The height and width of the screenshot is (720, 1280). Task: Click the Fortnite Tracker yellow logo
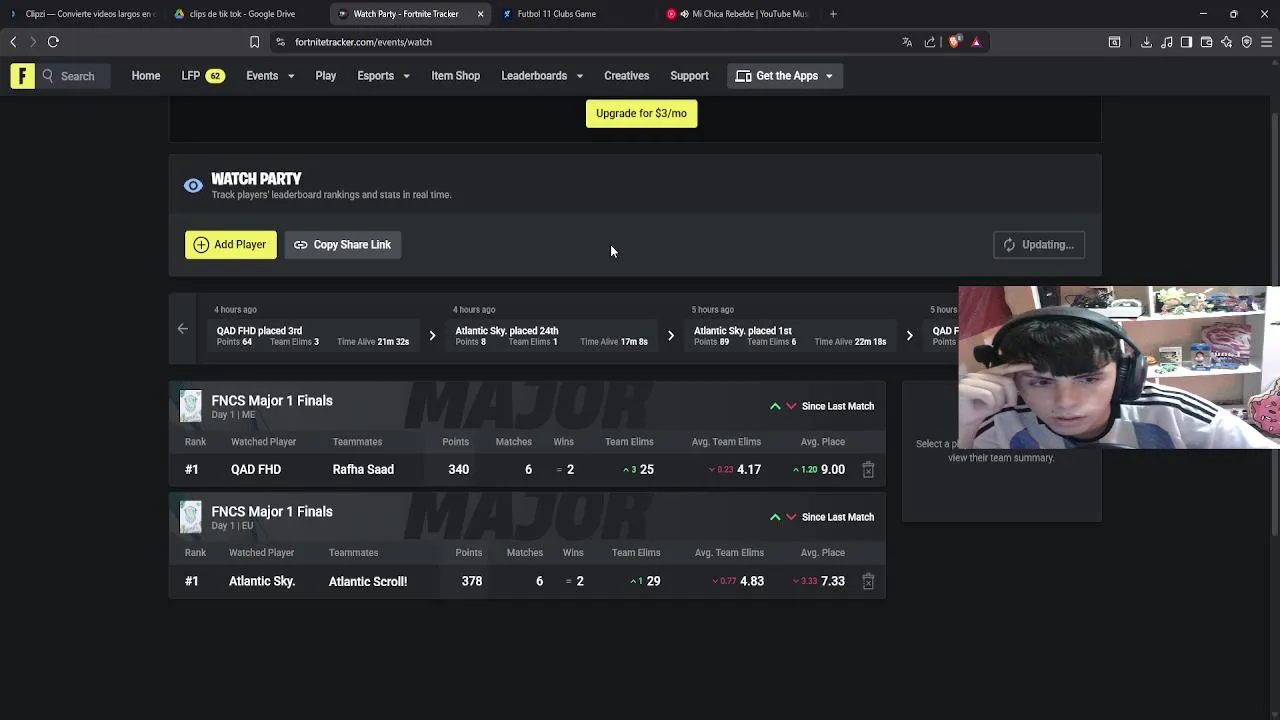tap(22, 76)
